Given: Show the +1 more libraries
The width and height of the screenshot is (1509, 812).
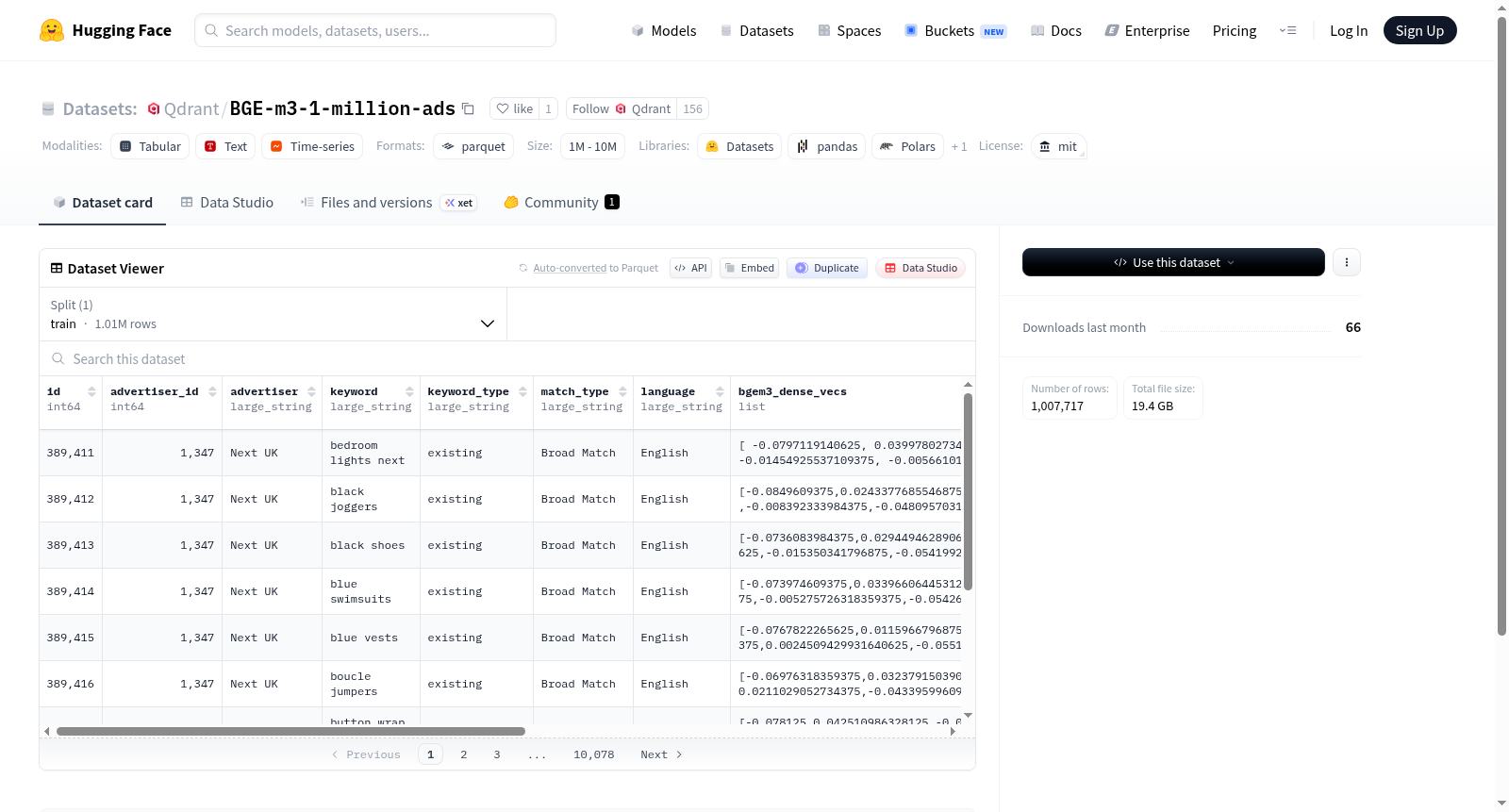Looking at the screenshot, I should [x=959, y=146].
